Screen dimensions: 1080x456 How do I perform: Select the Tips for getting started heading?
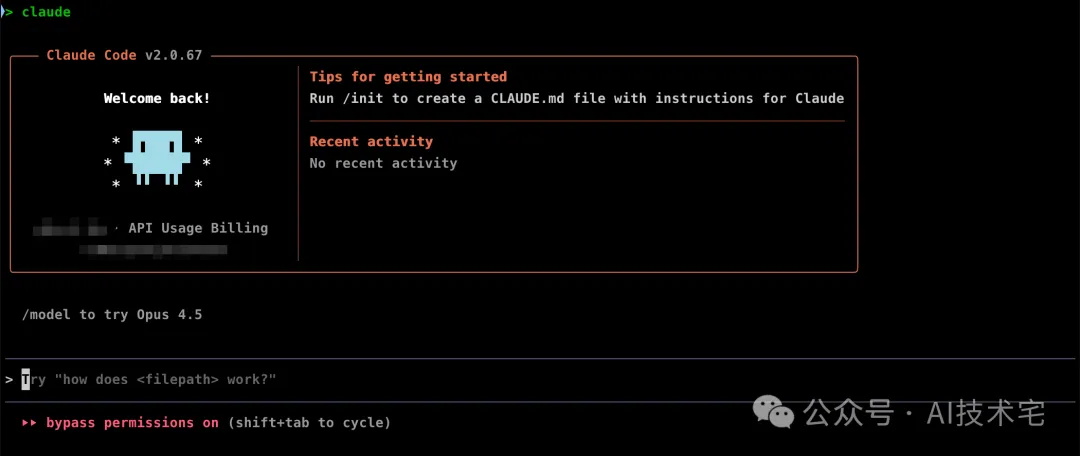pos(408,76)
